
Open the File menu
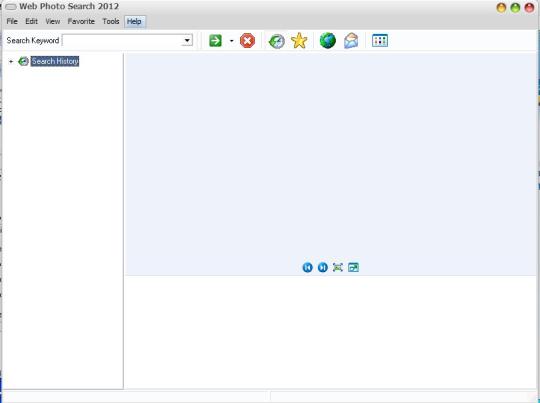(x=12, y=21)
